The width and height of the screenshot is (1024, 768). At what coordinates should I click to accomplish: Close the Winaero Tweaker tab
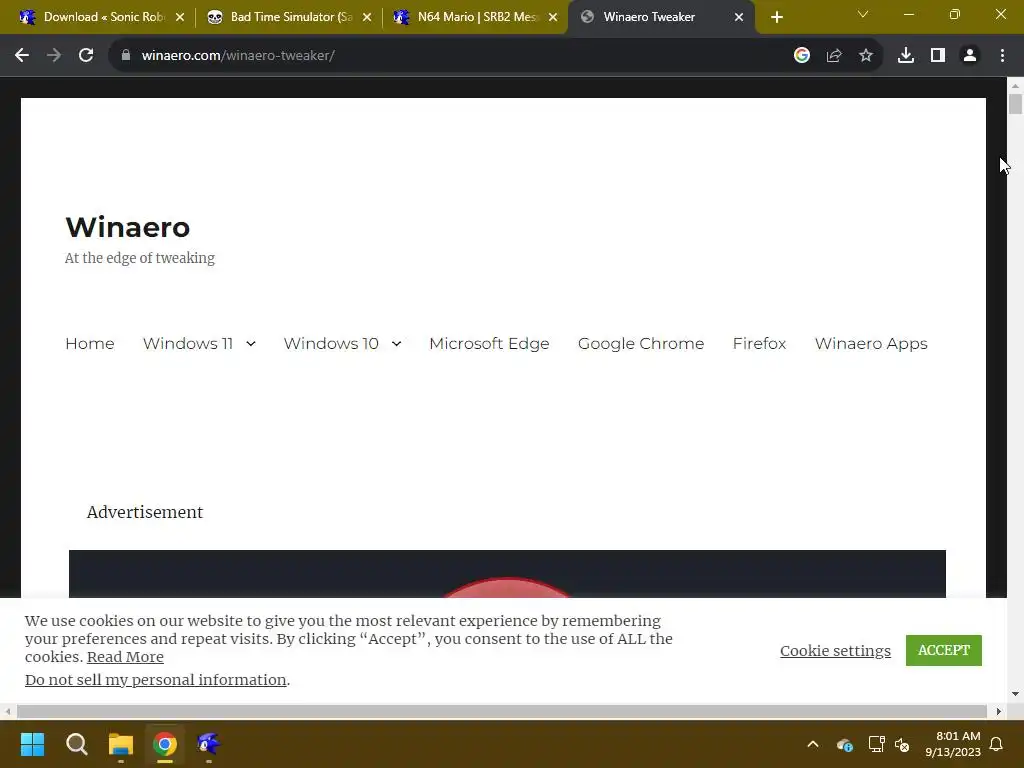pos(739,17)
